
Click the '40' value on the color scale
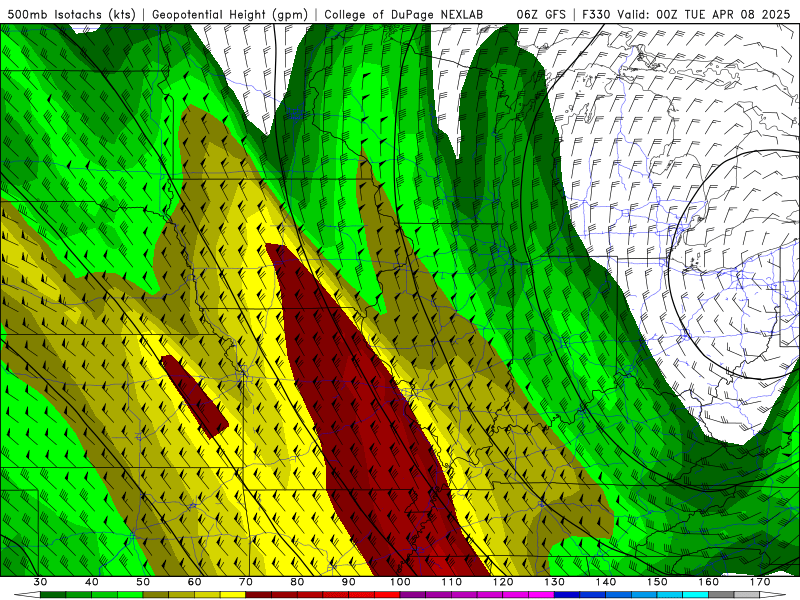pos(92,582)
